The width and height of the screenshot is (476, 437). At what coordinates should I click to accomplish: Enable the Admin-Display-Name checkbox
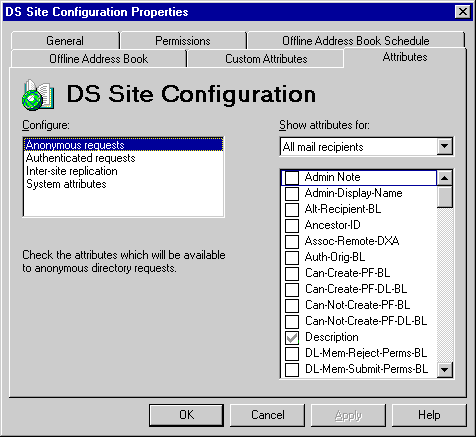pyautogui.click(x=292, y=193)
